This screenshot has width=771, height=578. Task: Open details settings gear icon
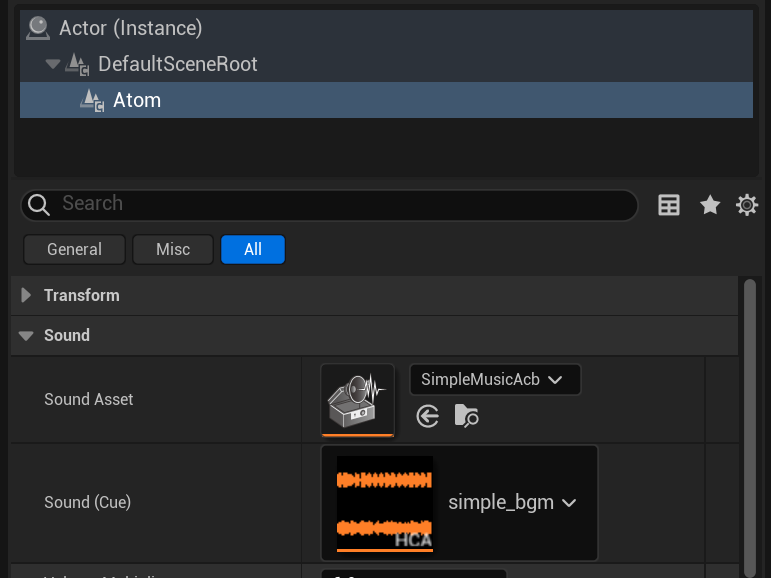(x=746, y=205)
